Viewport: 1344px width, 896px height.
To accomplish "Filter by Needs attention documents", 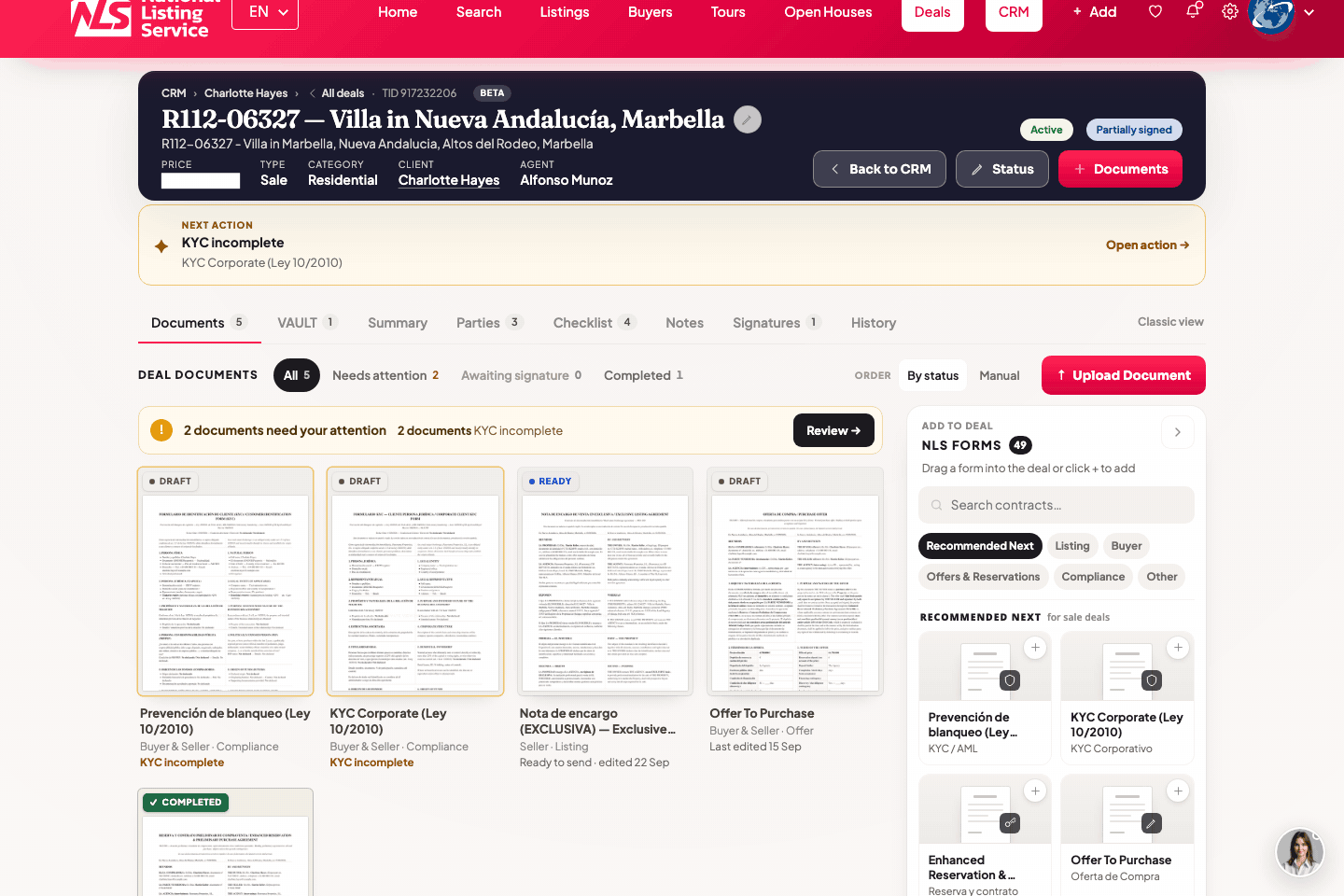I will coord(385,375).
